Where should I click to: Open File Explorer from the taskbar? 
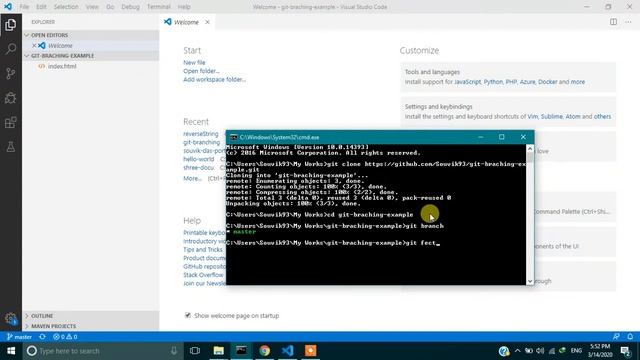pos(218,351)
